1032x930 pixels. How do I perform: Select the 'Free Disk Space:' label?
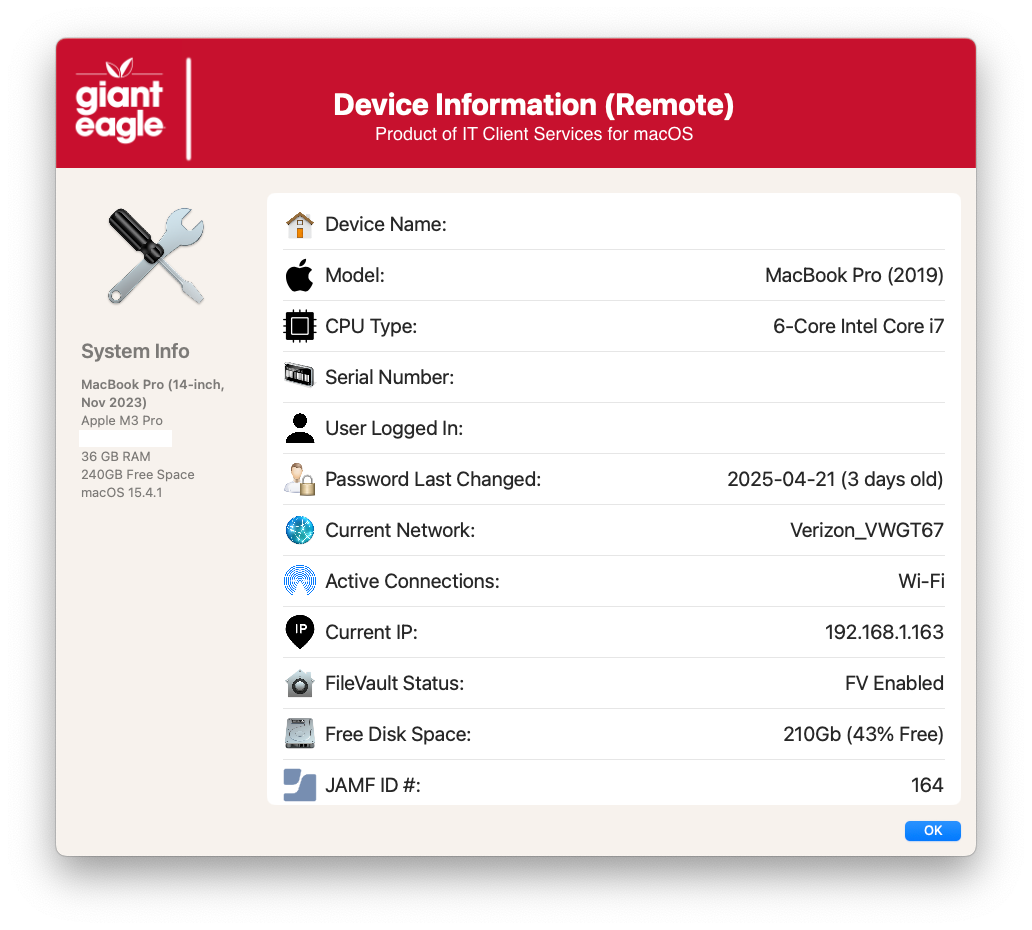[x=398, y=735]
